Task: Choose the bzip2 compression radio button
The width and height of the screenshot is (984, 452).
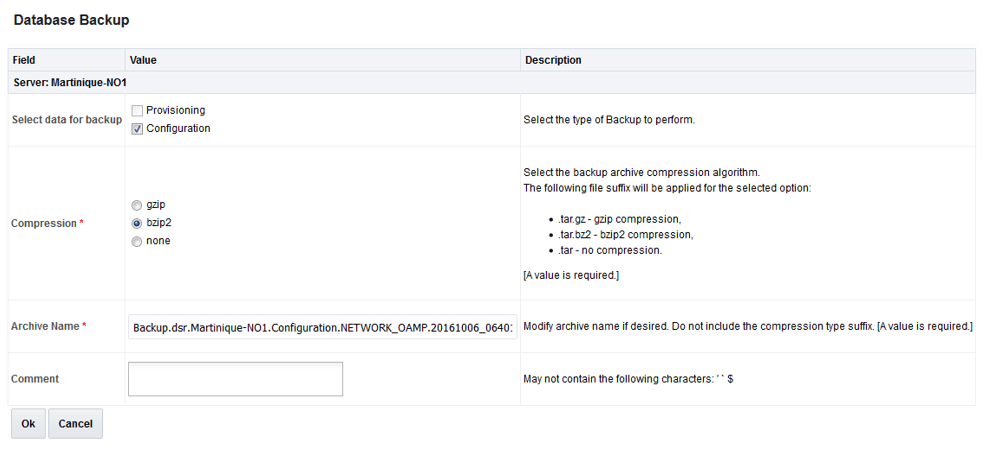Action: tap(137, 223)
